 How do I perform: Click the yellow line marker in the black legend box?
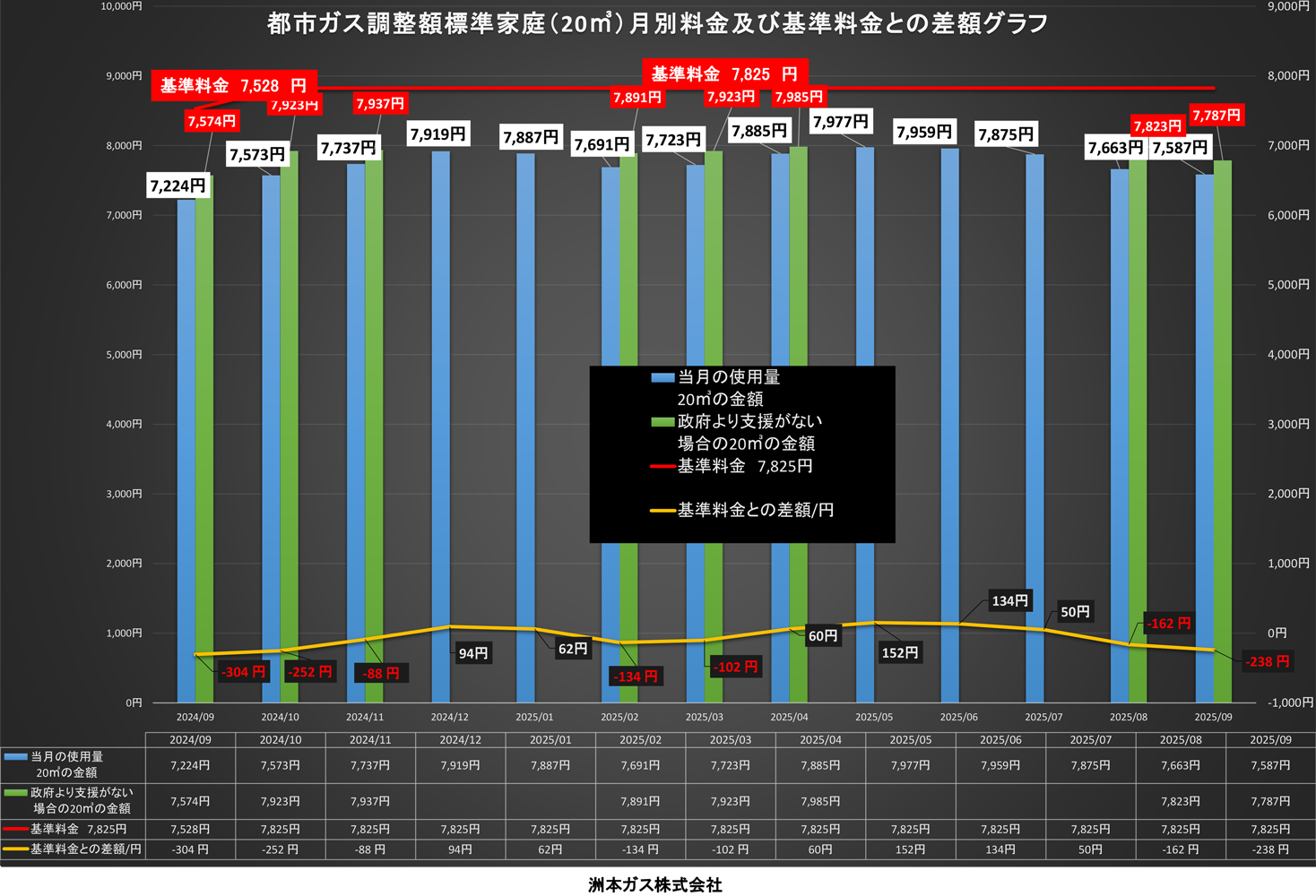pos(662,511)
